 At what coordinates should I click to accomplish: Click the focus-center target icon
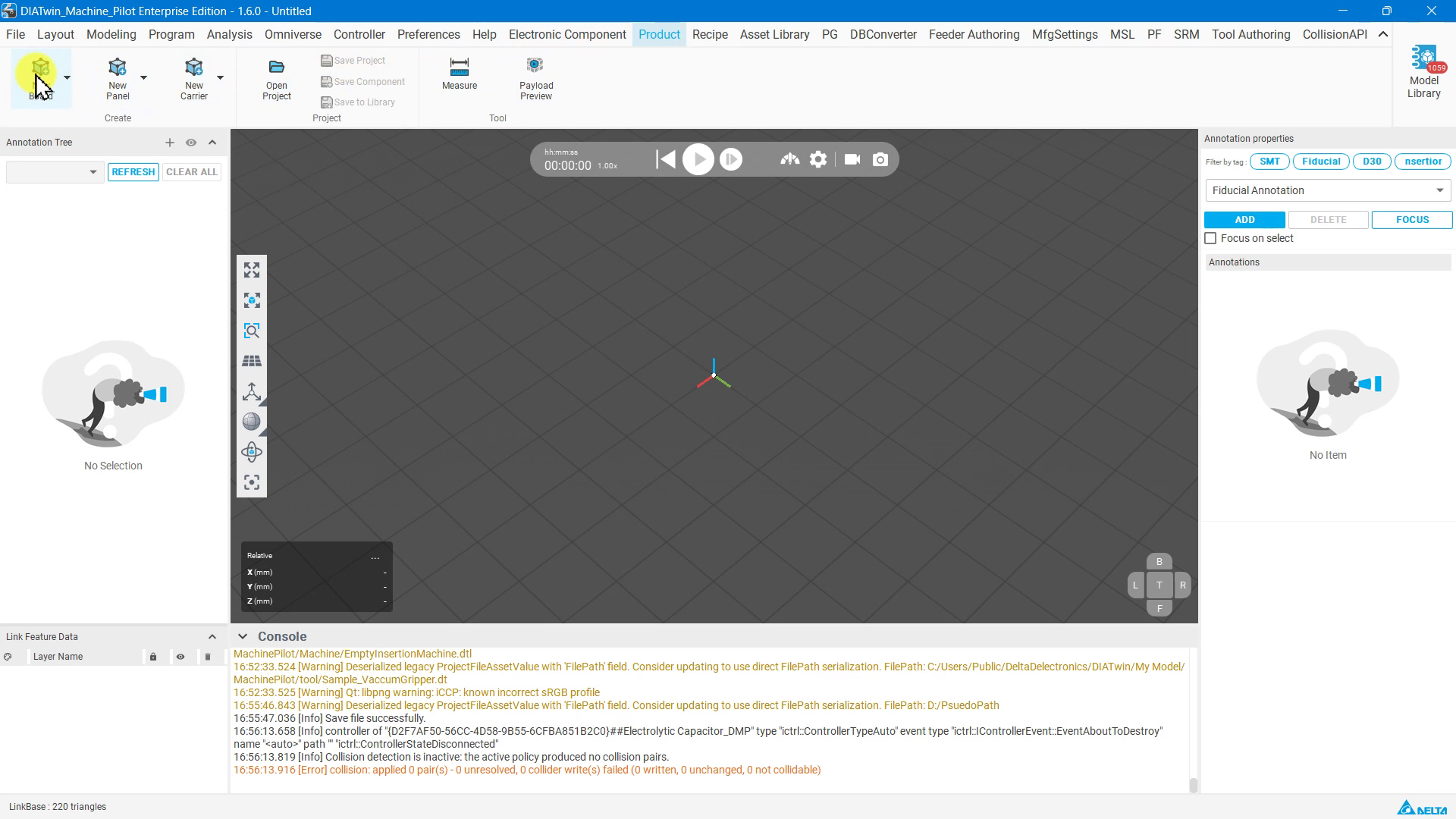tap(252, 482)
